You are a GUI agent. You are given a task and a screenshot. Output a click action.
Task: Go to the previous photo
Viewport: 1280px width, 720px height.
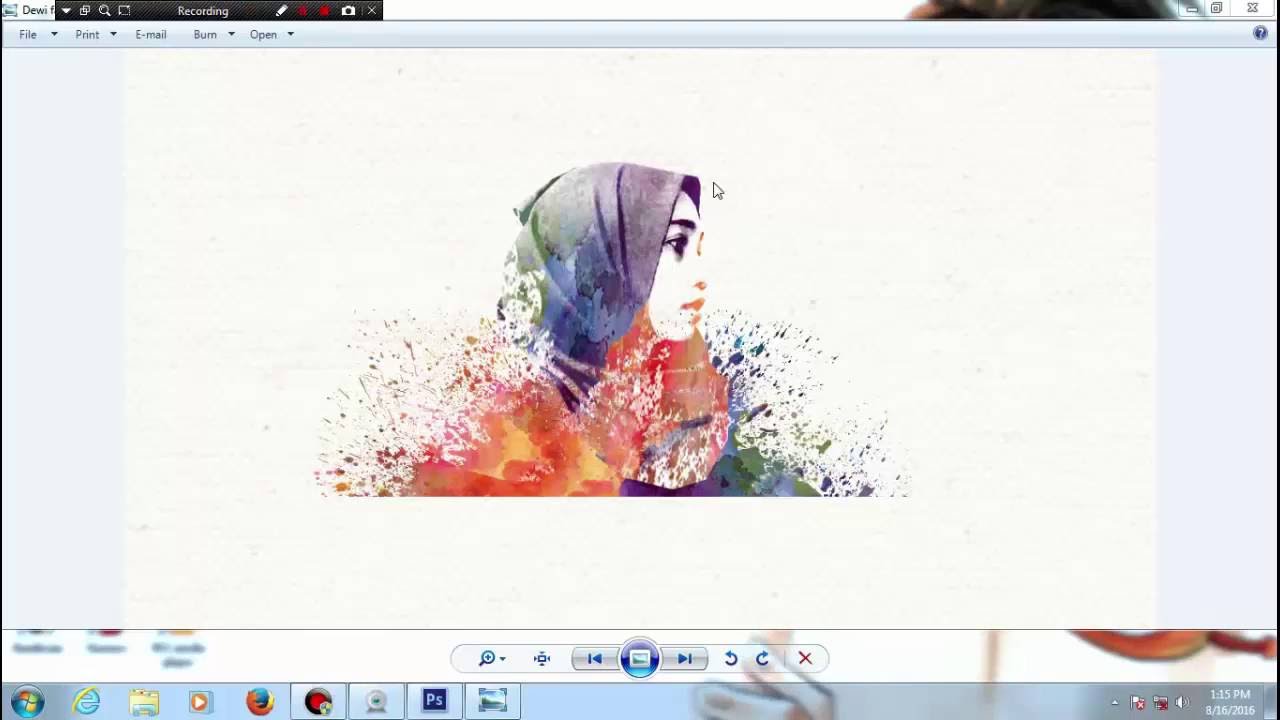tap(594, 658)
